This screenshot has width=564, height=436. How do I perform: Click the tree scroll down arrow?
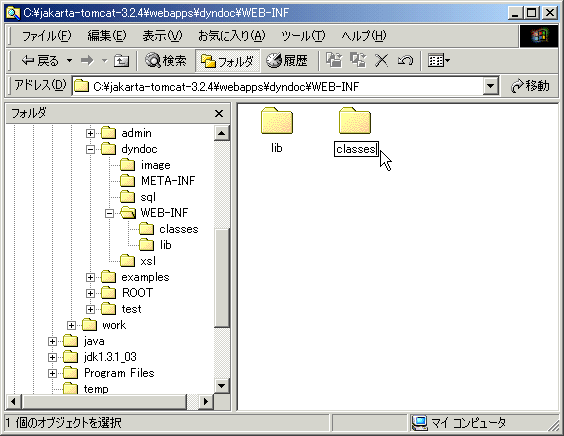222,386
